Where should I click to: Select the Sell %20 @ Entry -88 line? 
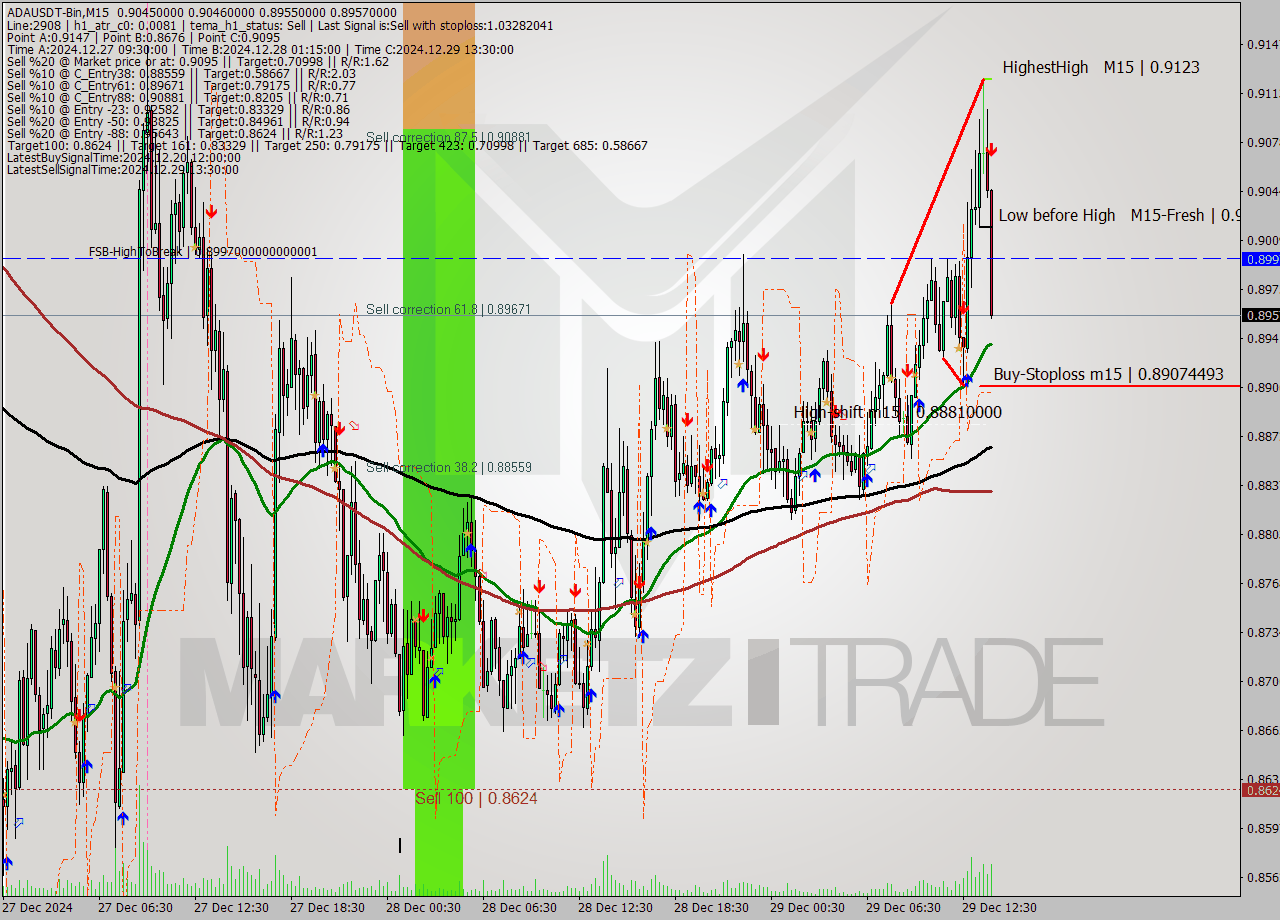pos(174,133)
